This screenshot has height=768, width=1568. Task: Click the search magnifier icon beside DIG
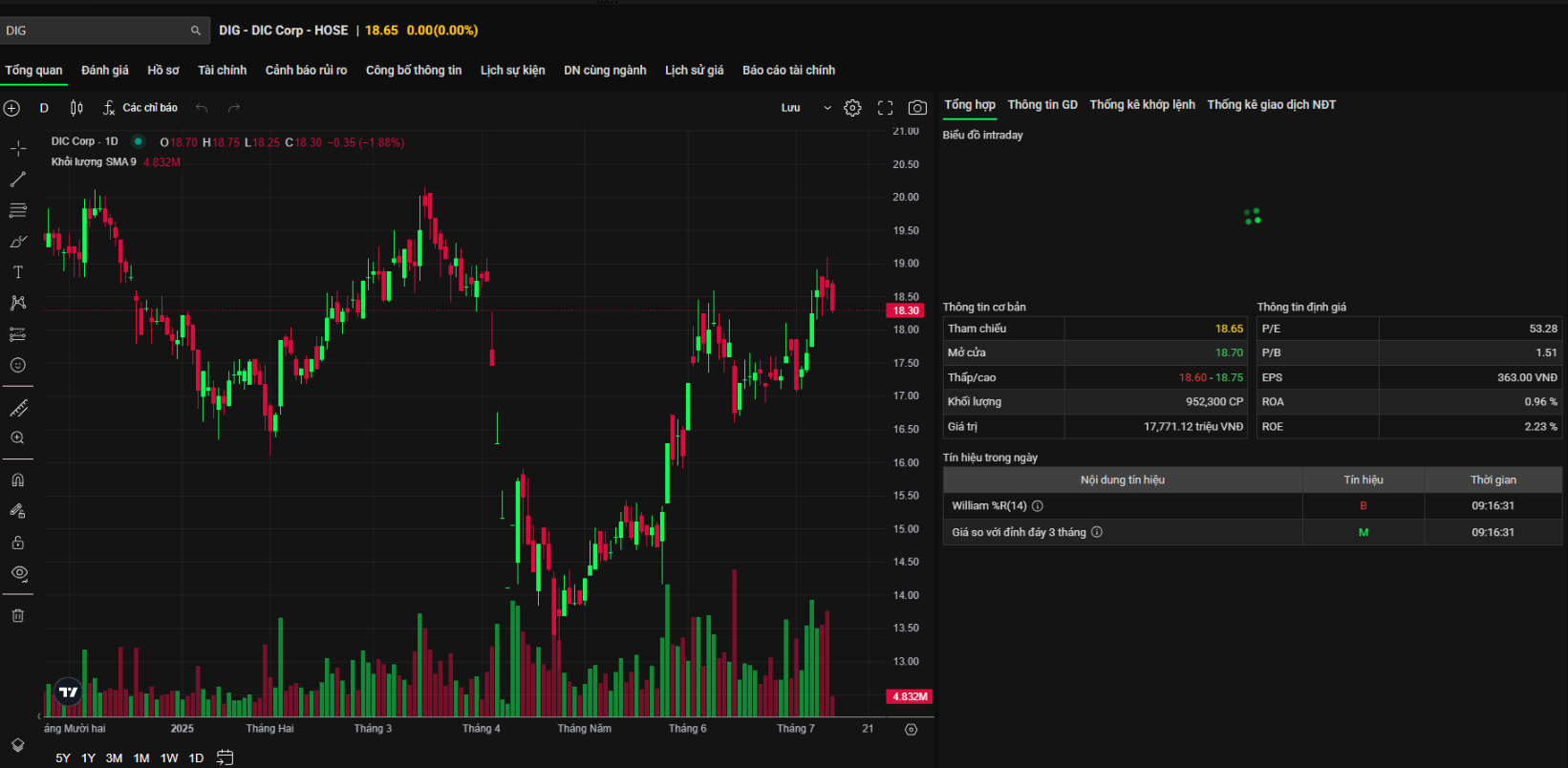click(196, 31)
